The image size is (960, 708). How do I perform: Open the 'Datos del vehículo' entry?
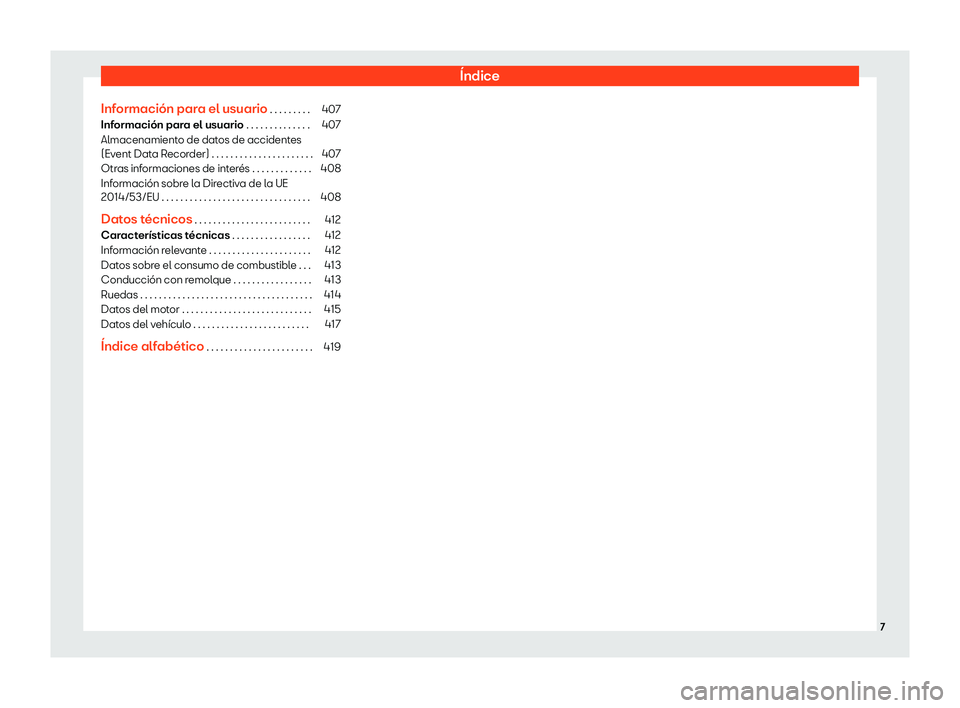[x=146, y=324]
